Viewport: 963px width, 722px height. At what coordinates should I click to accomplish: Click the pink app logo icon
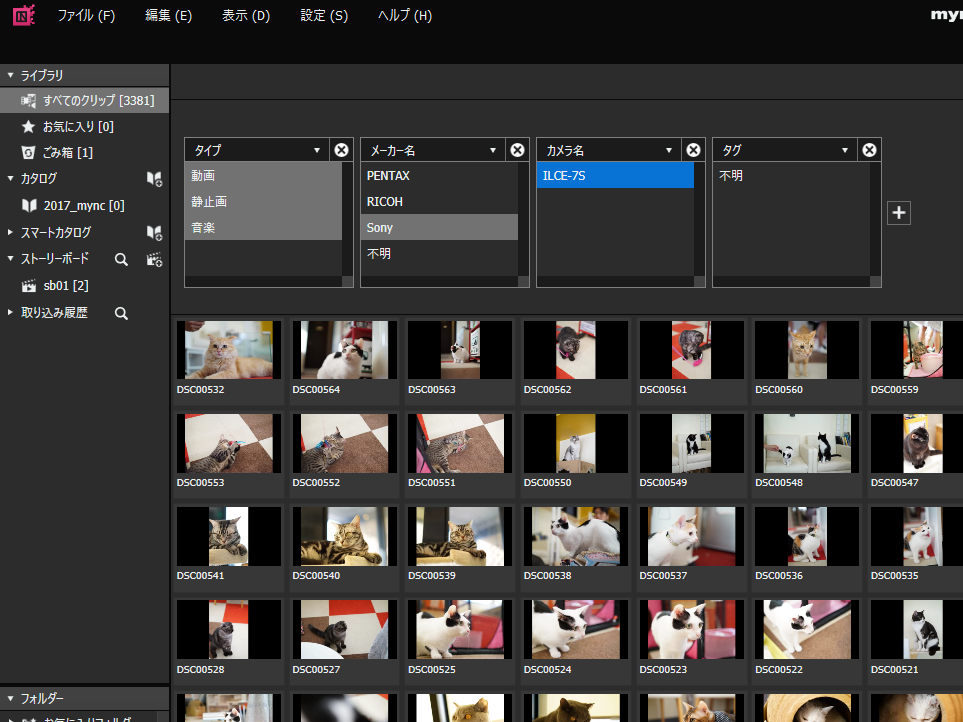coord(24,15)
